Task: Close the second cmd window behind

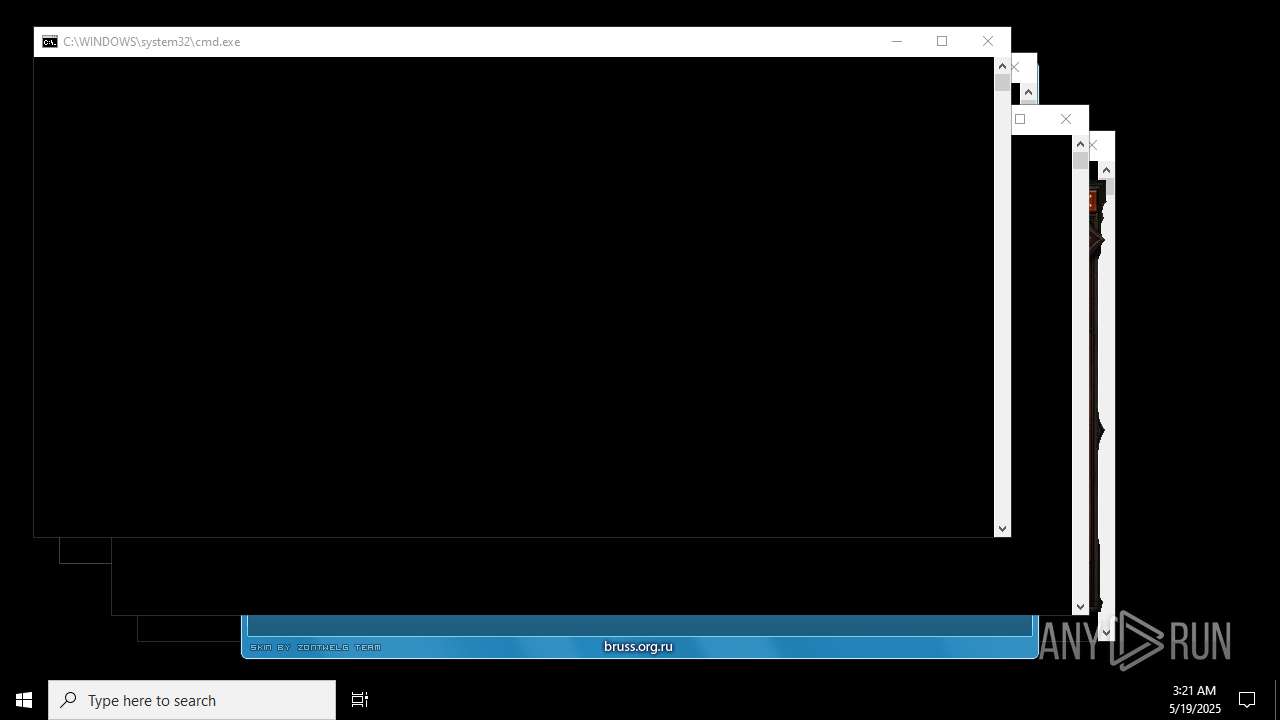Action: pos(1016,67)
